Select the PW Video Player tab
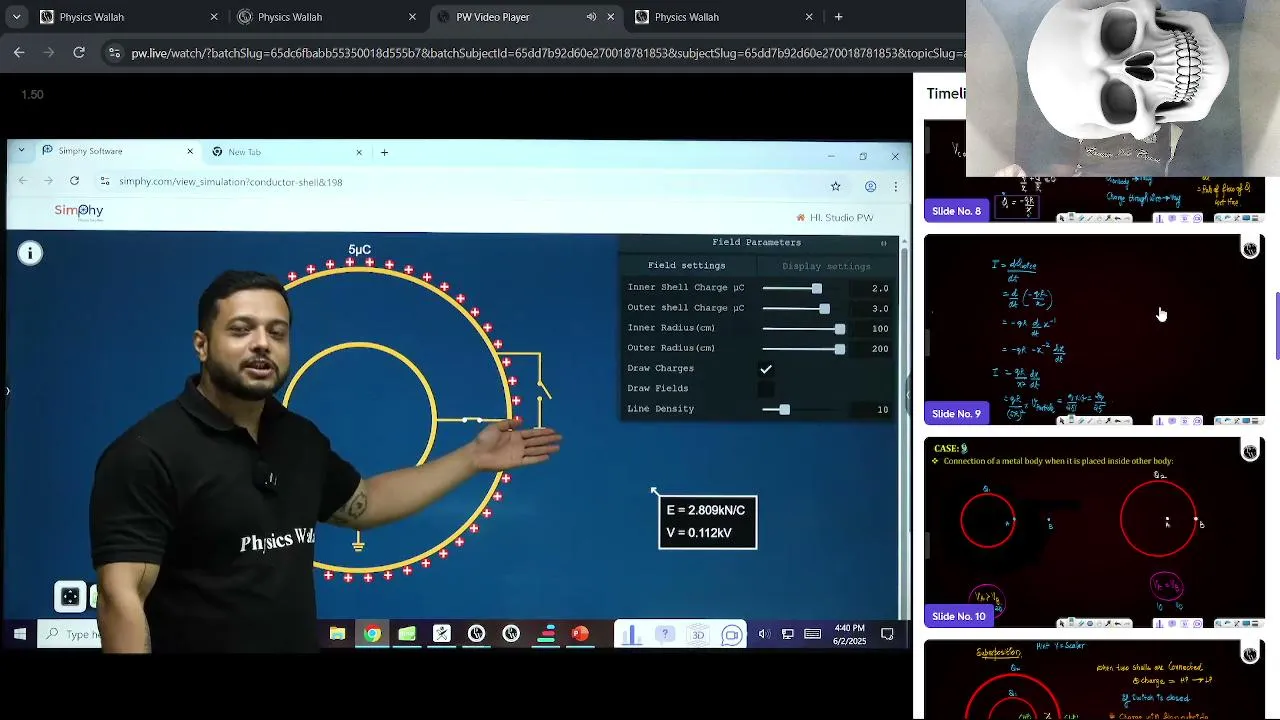 pos(526,17)
